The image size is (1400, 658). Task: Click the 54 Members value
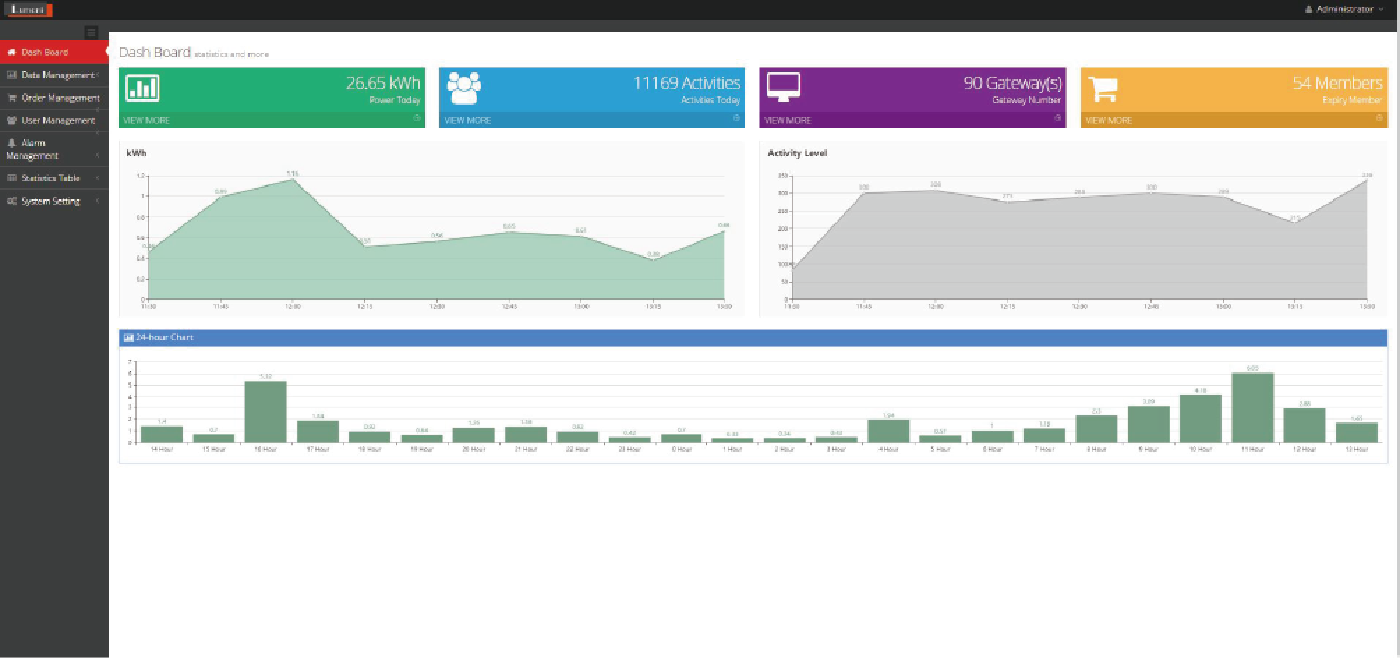1338,83
